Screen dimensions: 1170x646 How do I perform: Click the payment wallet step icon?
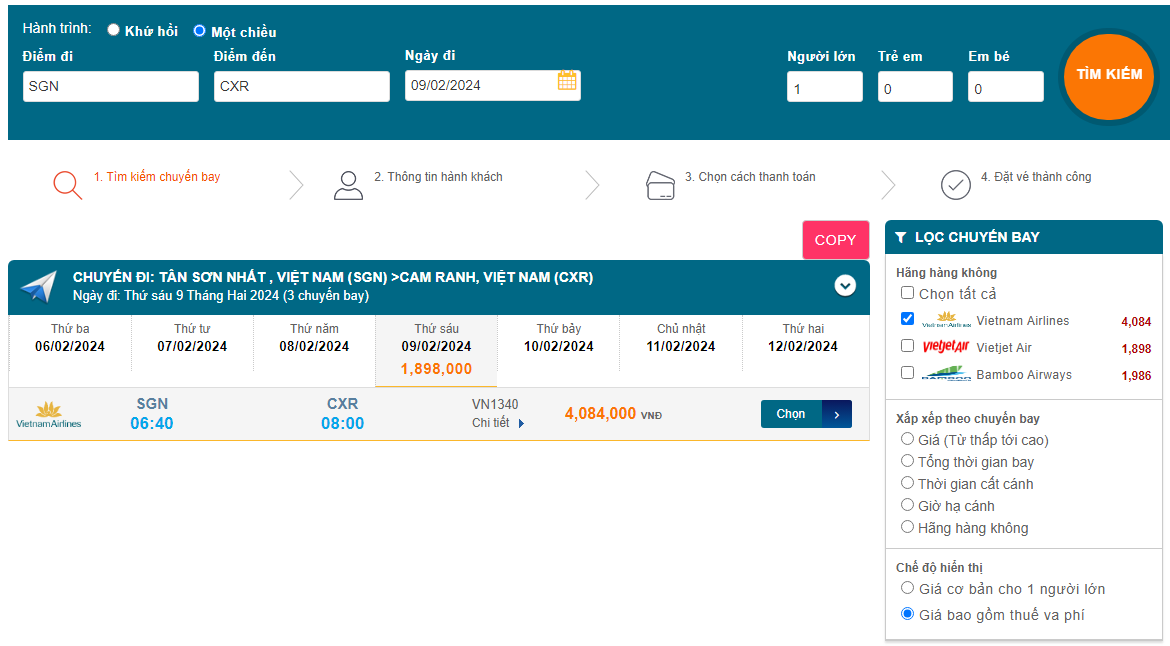pyautogui.click(x=661, y=185)
